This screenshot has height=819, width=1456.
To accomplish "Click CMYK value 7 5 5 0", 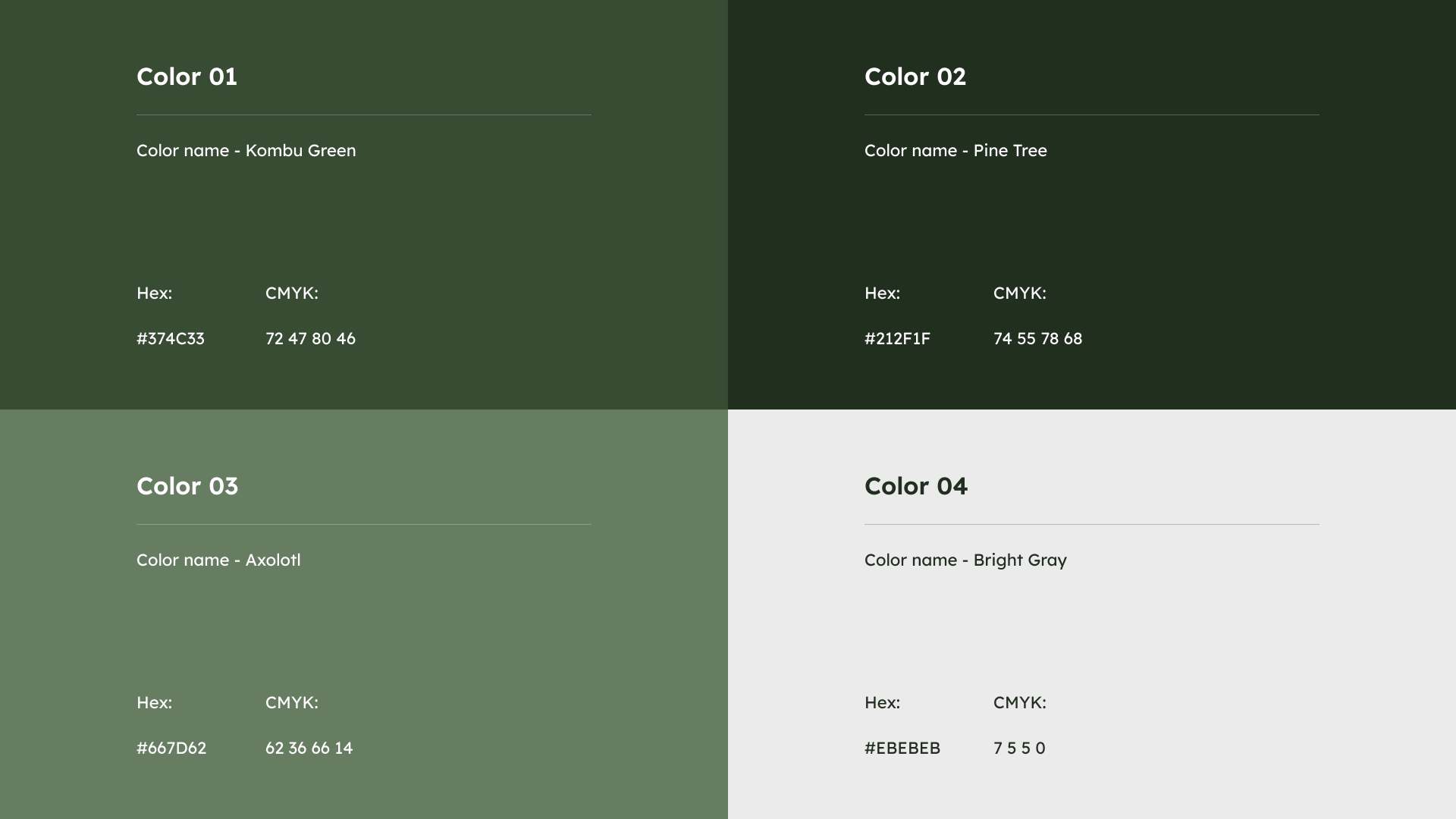I will (1019, 748).
